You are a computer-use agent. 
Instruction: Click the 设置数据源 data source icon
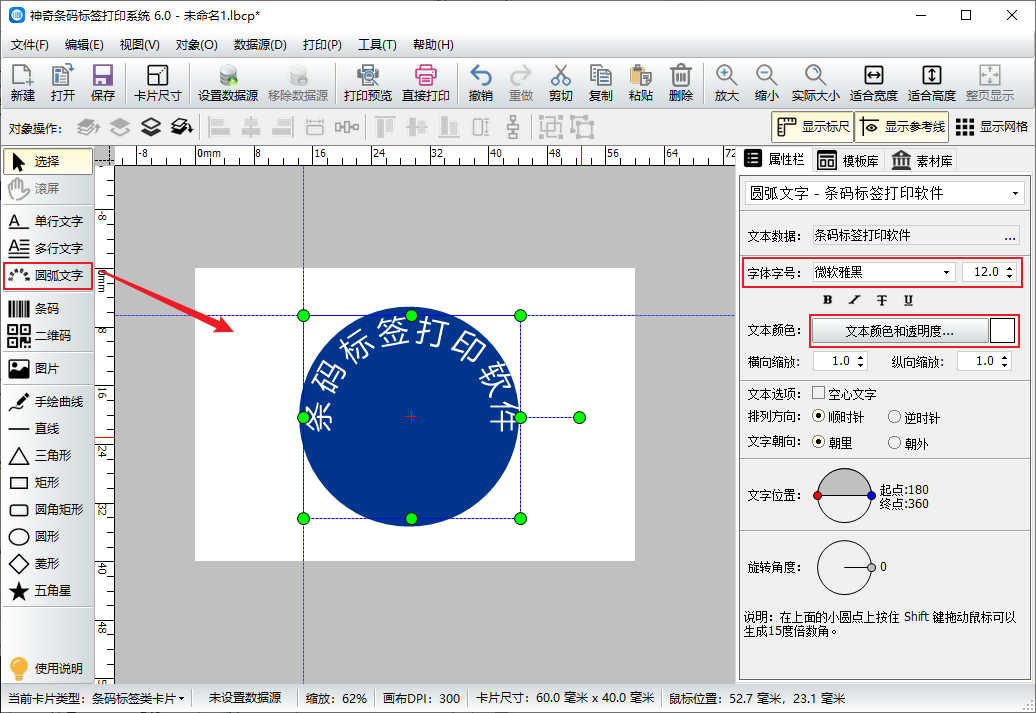tap(228, 83)
